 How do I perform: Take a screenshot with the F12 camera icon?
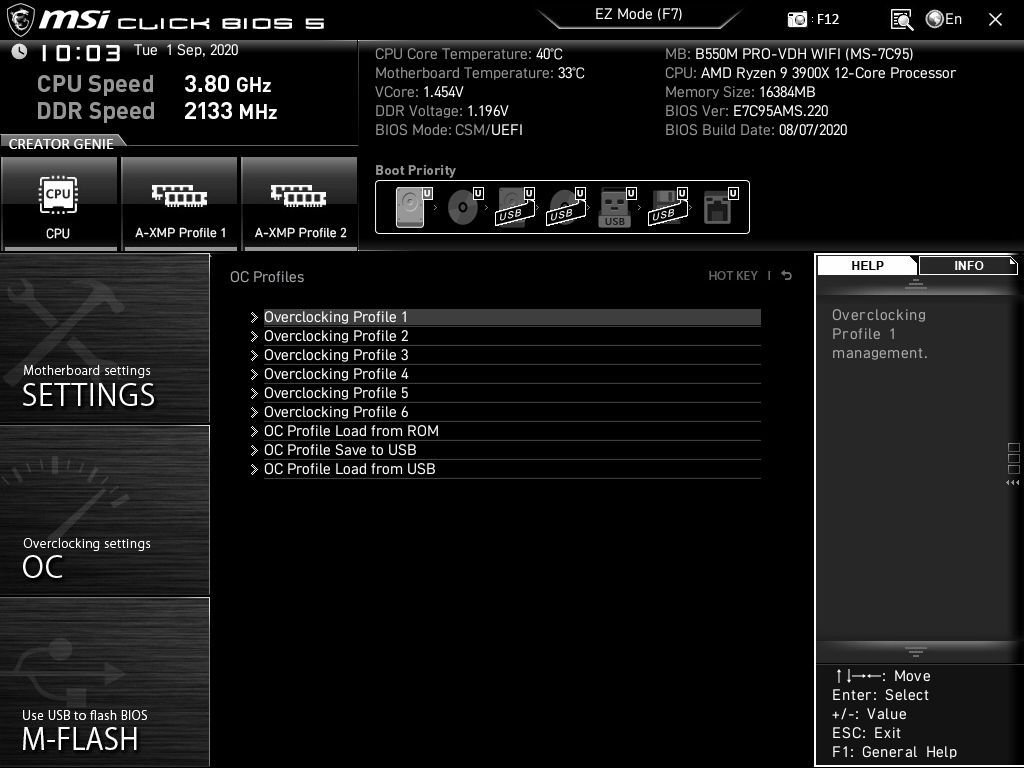[797, 20]
